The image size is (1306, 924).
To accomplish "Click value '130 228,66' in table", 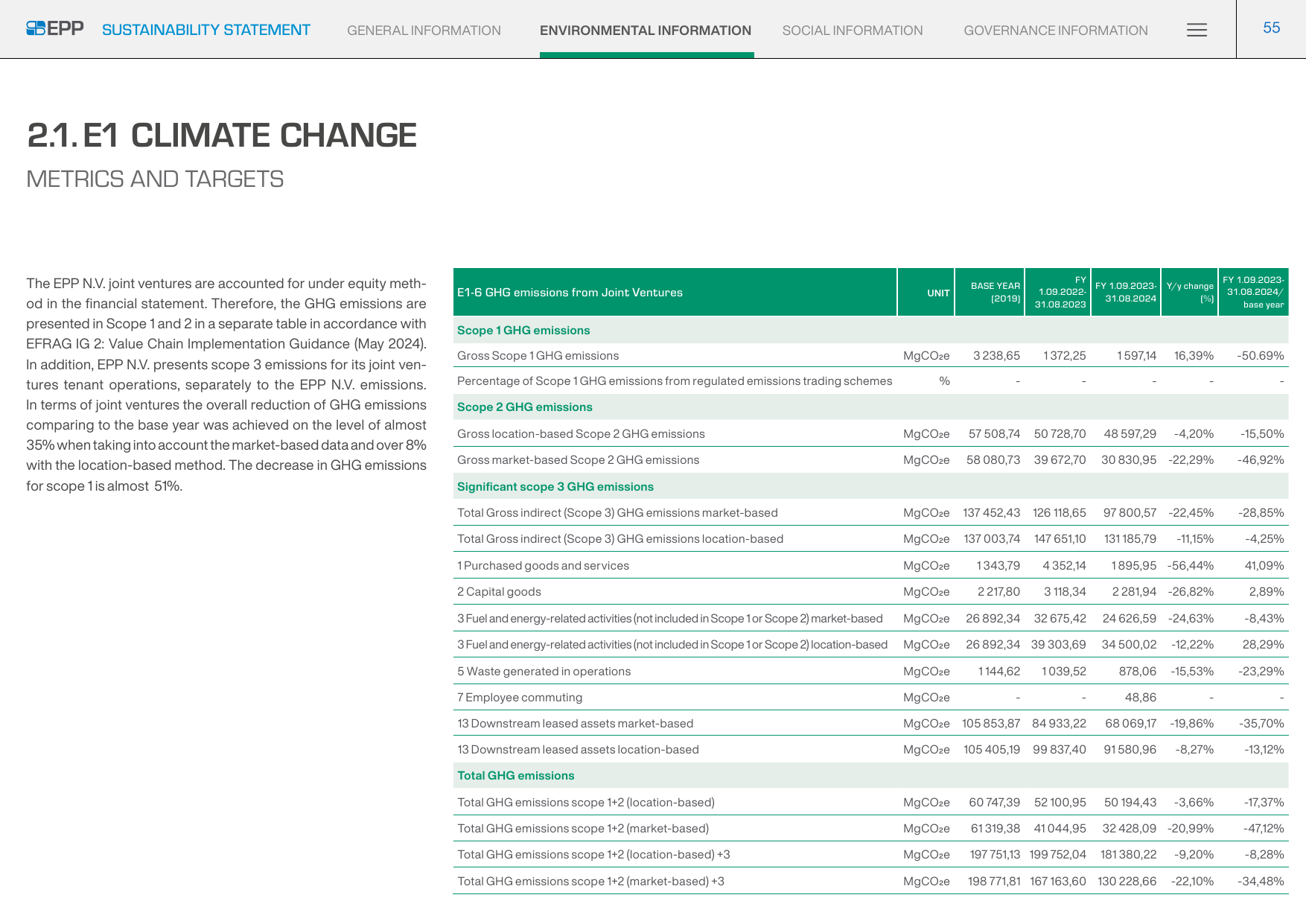I will (1127, 882).
